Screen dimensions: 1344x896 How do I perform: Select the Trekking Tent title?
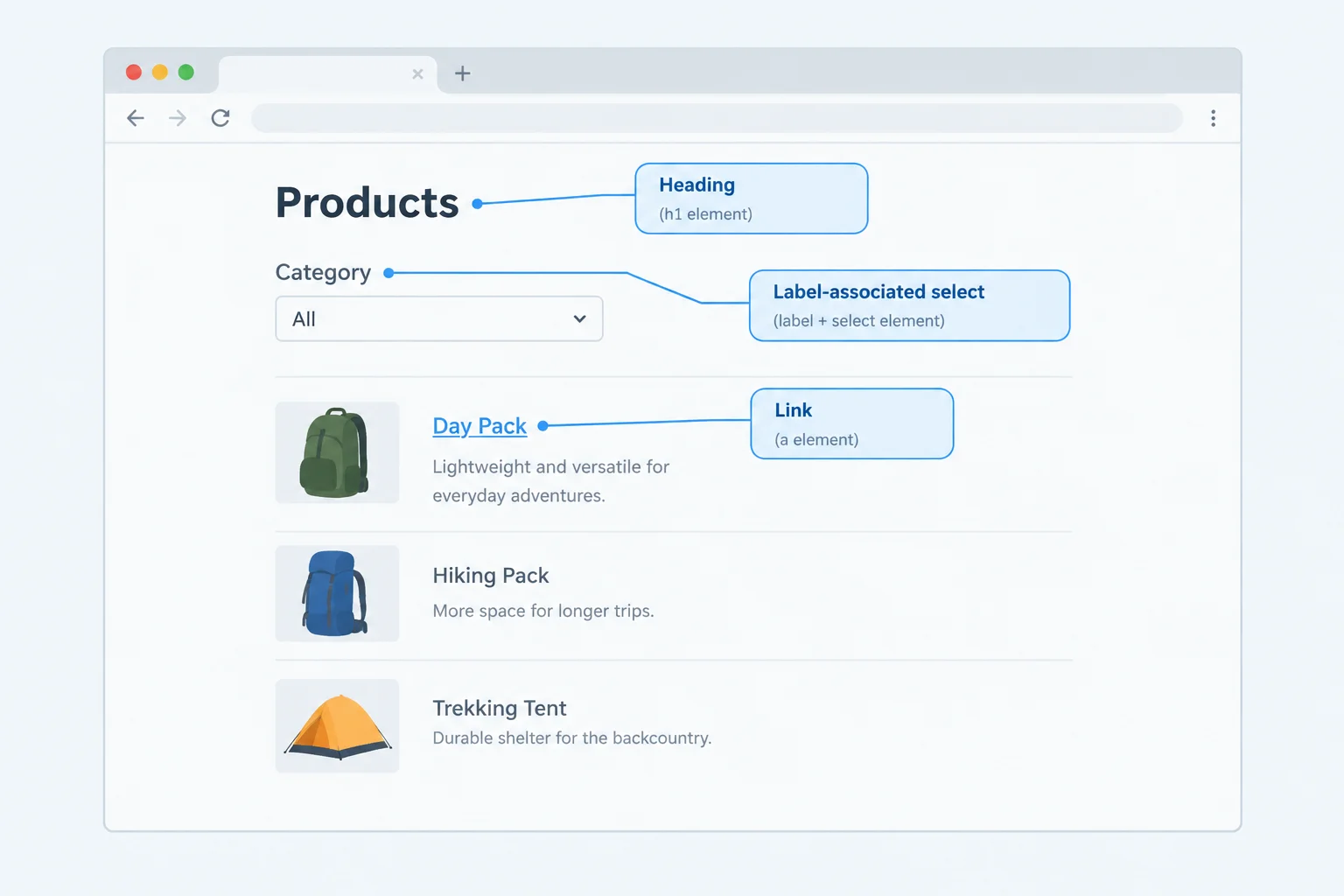(x=500, y=708)
